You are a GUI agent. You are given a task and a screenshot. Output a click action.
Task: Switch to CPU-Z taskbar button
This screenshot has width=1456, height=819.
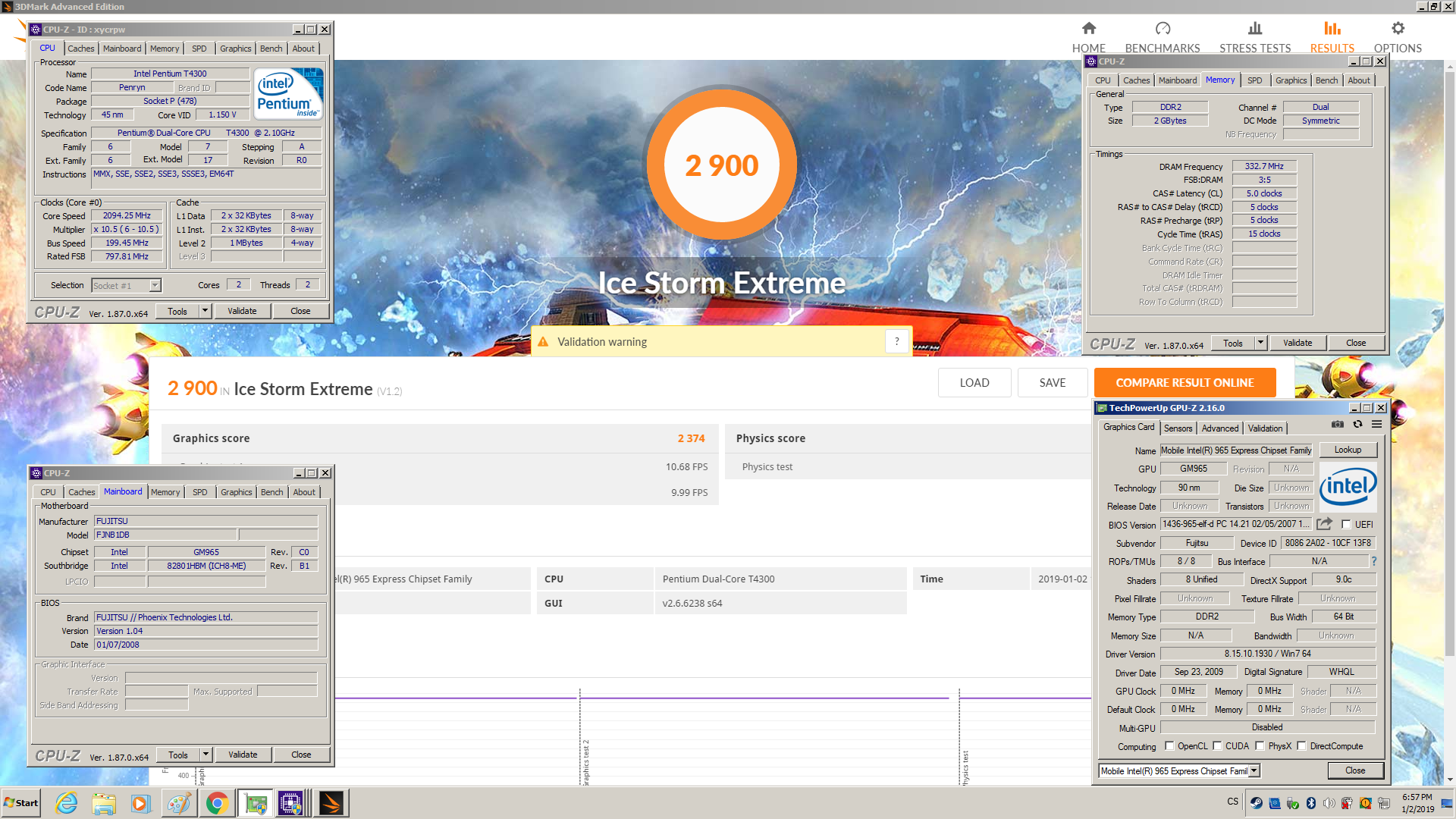(291, 803)
